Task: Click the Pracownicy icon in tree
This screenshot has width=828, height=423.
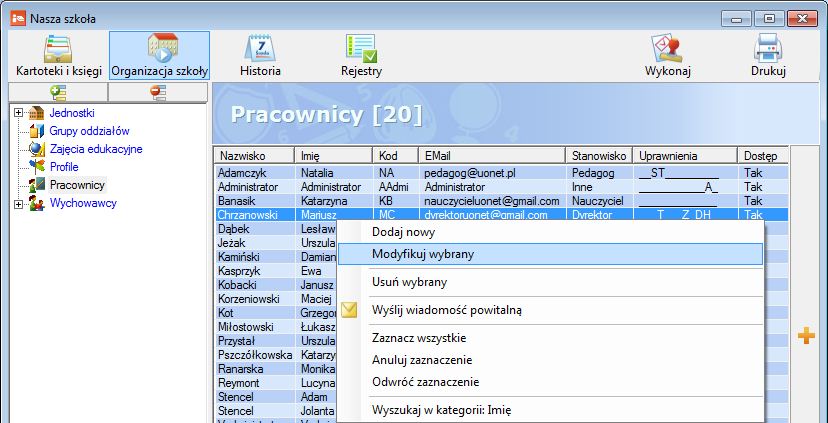Action: 36,185
